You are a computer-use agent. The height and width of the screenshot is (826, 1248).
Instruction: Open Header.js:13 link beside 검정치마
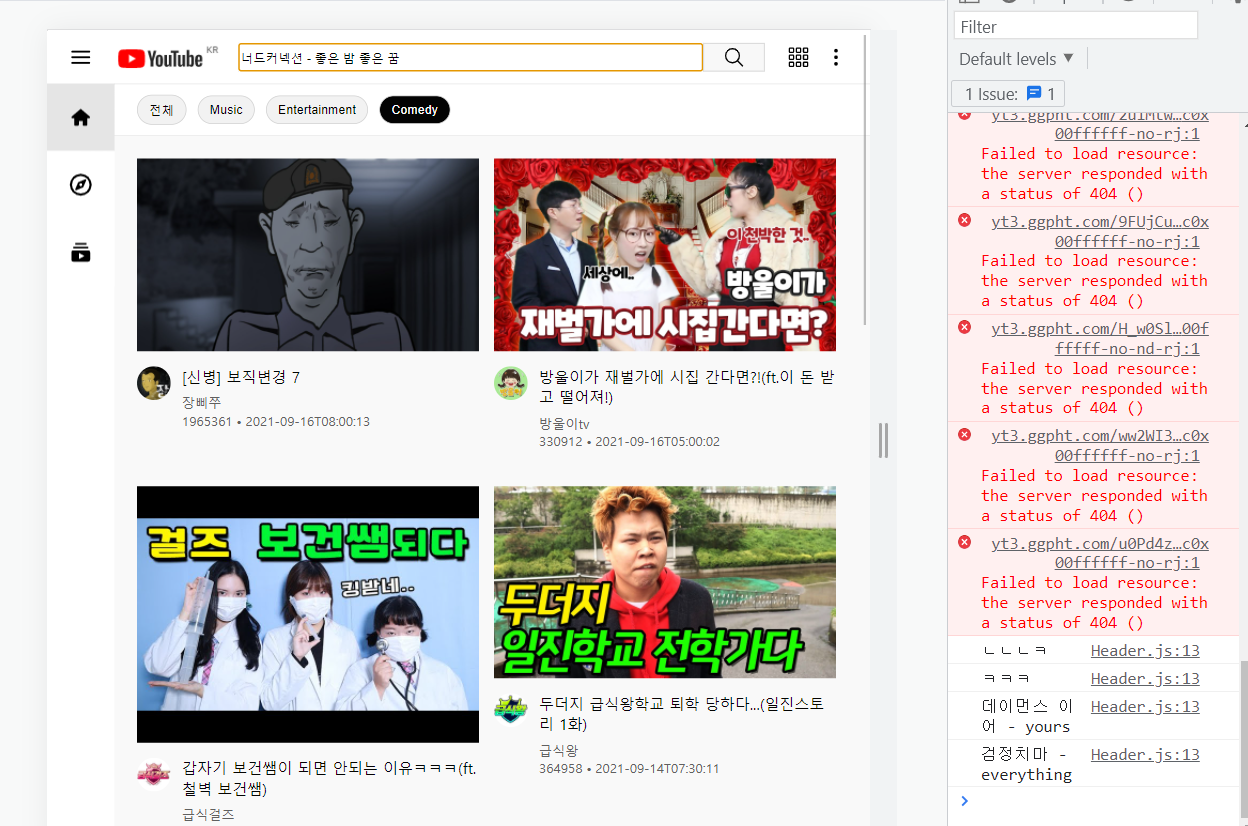pyautogui.click(x=1145, y=754)
